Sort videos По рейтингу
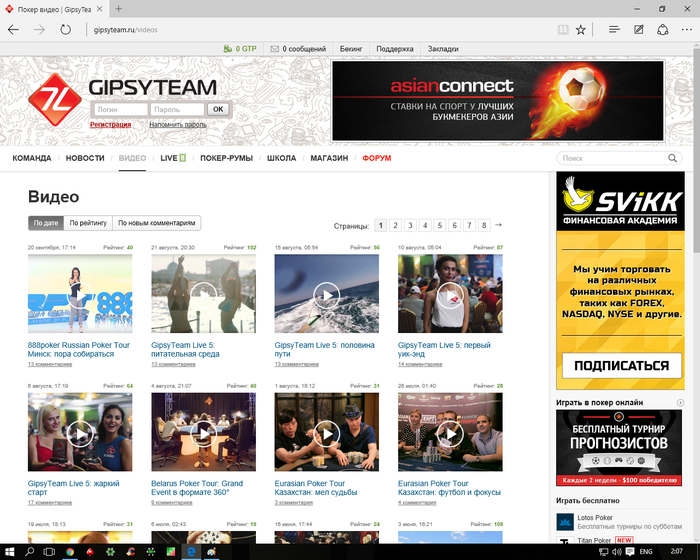This screenshot has width=700, height=560. pos(88,223)
